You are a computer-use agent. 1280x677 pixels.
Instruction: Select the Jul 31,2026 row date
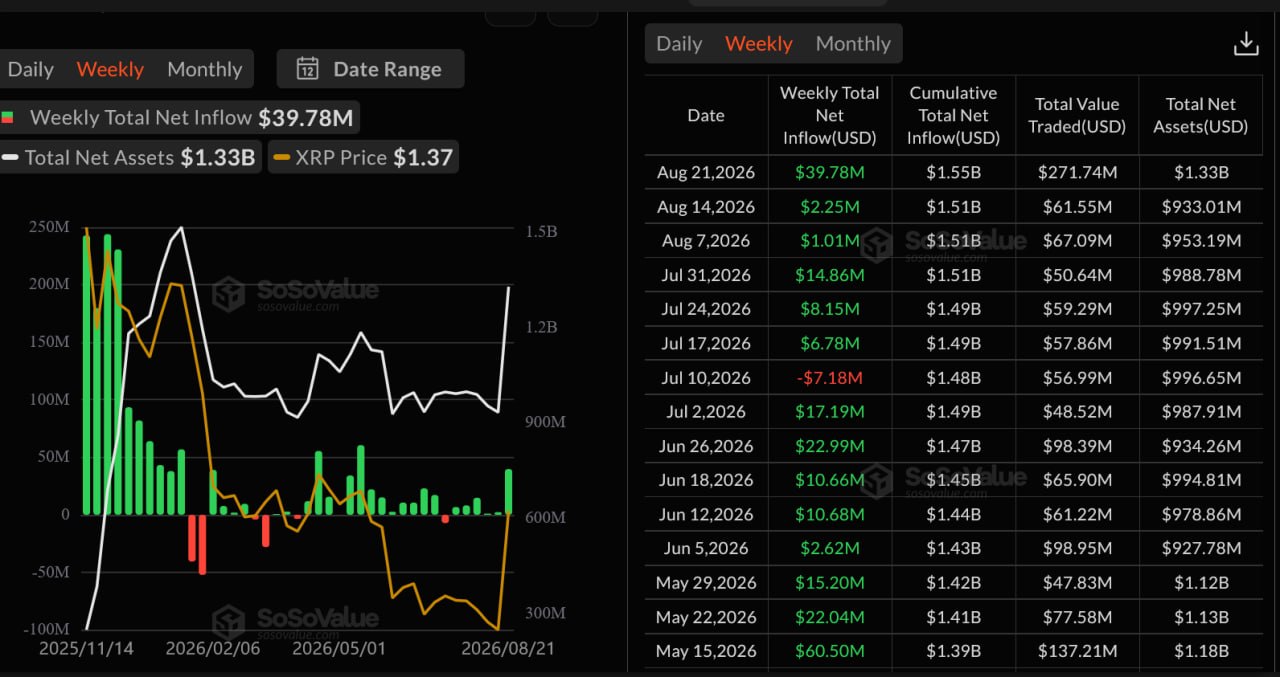point(706,275)
